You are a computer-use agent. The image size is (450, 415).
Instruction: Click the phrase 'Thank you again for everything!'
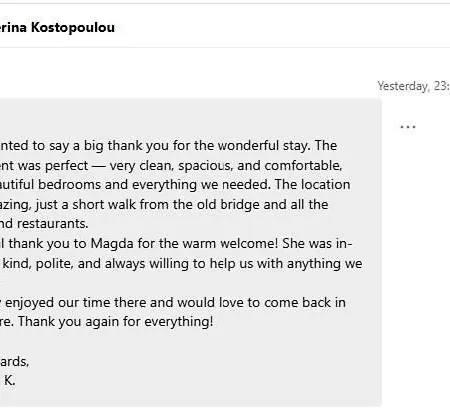[x=115, y=322]
